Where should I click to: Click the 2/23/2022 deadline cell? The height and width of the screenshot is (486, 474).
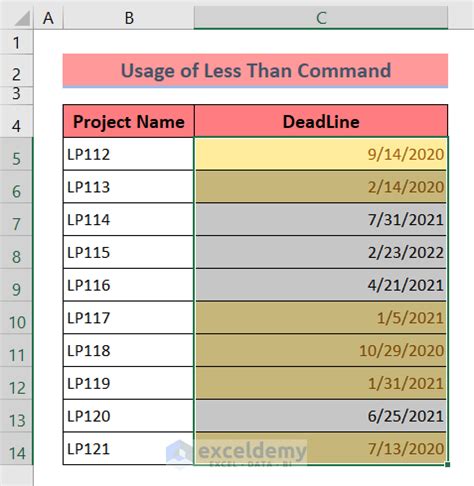(x=321, y=252)
